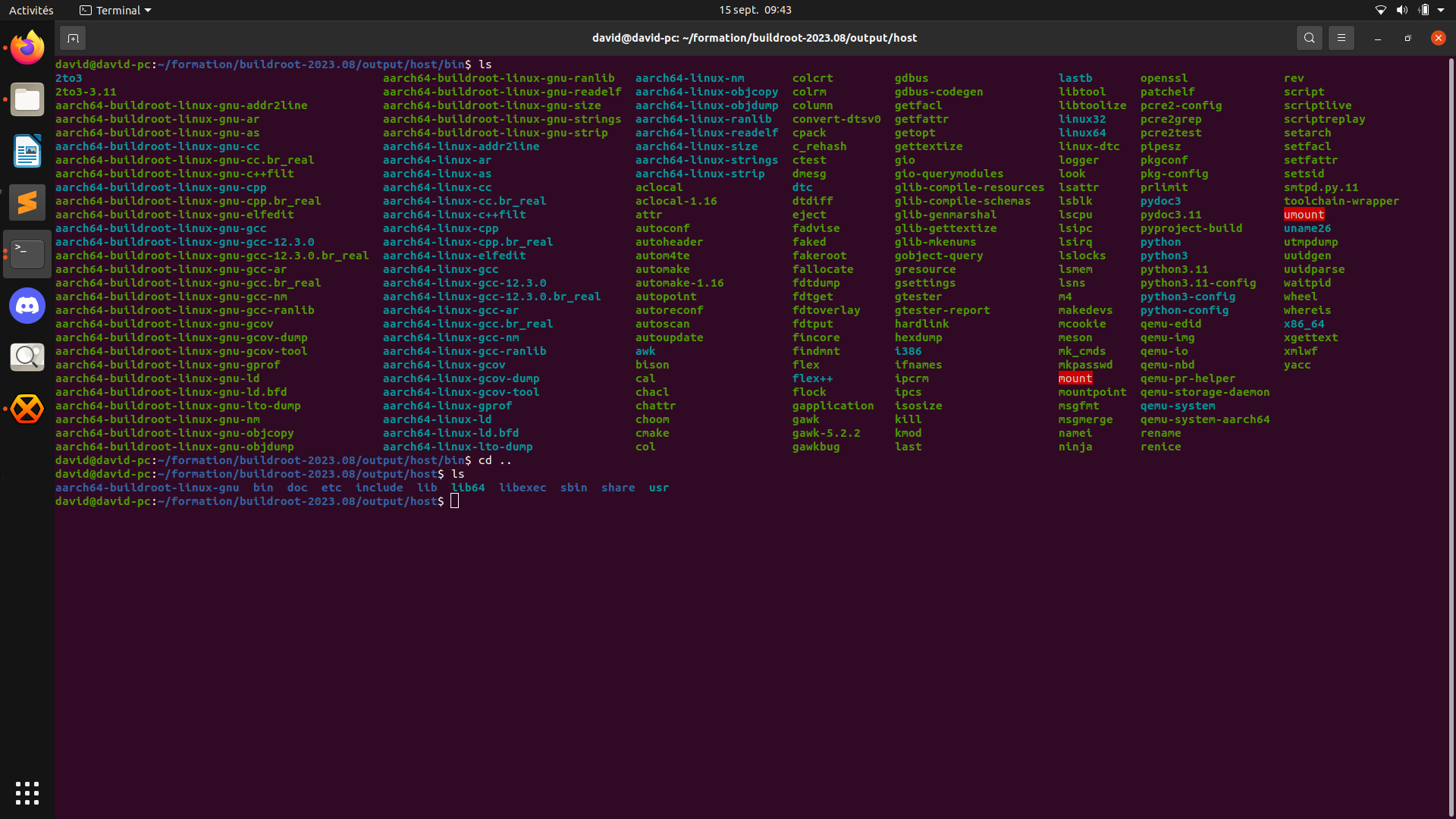Screen dimensions: 1456x819
Task: Open battery status indicator
Action: pos(1423,10)
